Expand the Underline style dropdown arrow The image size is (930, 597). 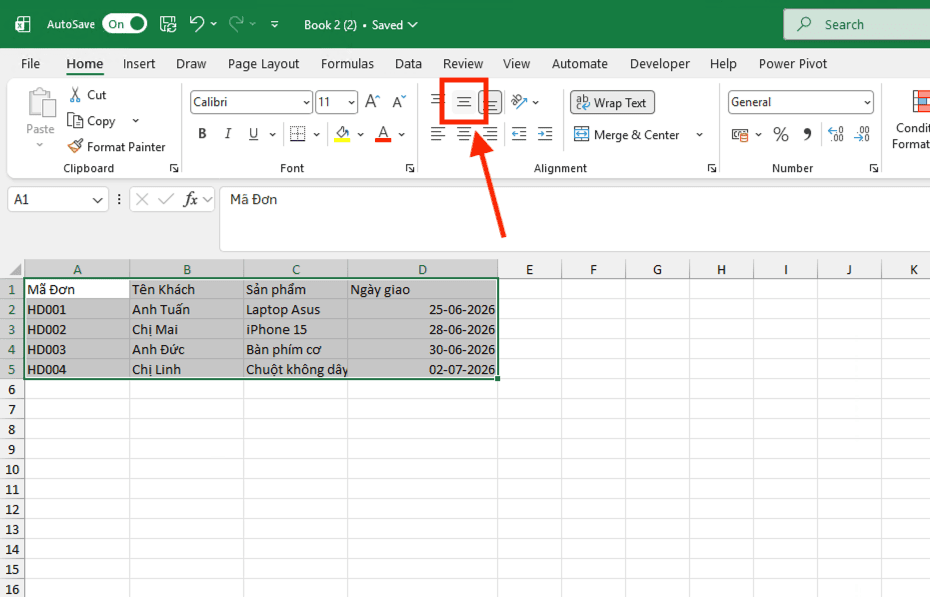[272, 135]
